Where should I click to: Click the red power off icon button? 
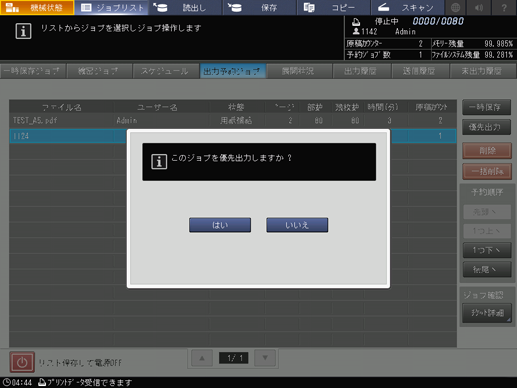pyautogui.click(x=22, y=362)
